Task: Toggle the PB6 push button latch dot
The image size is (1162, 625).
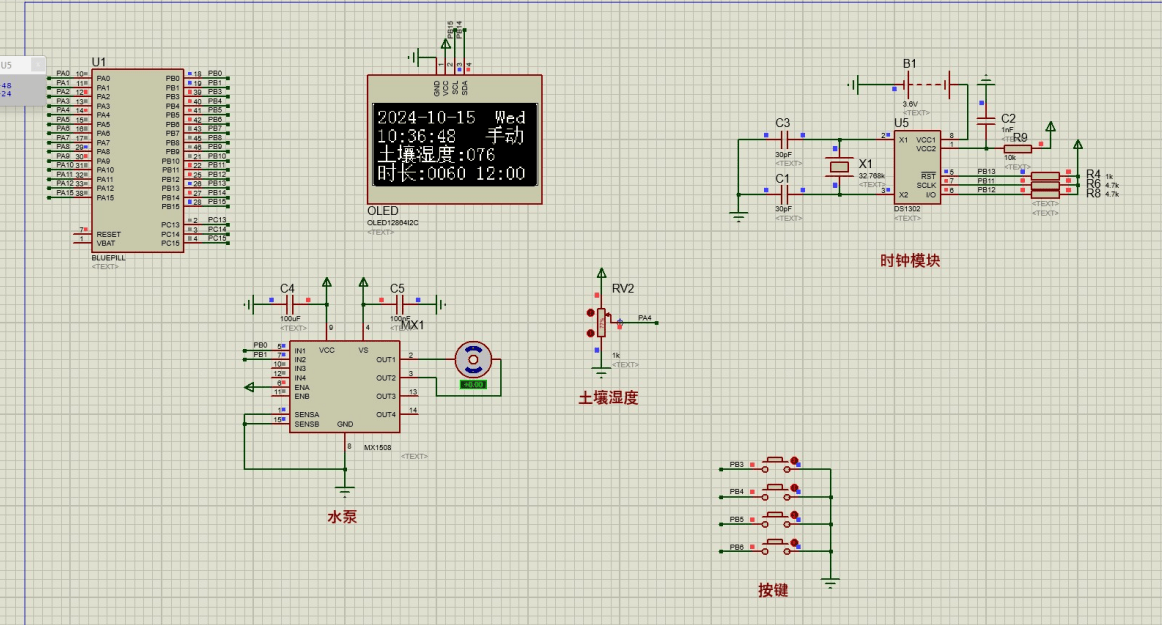Action: 796,544
